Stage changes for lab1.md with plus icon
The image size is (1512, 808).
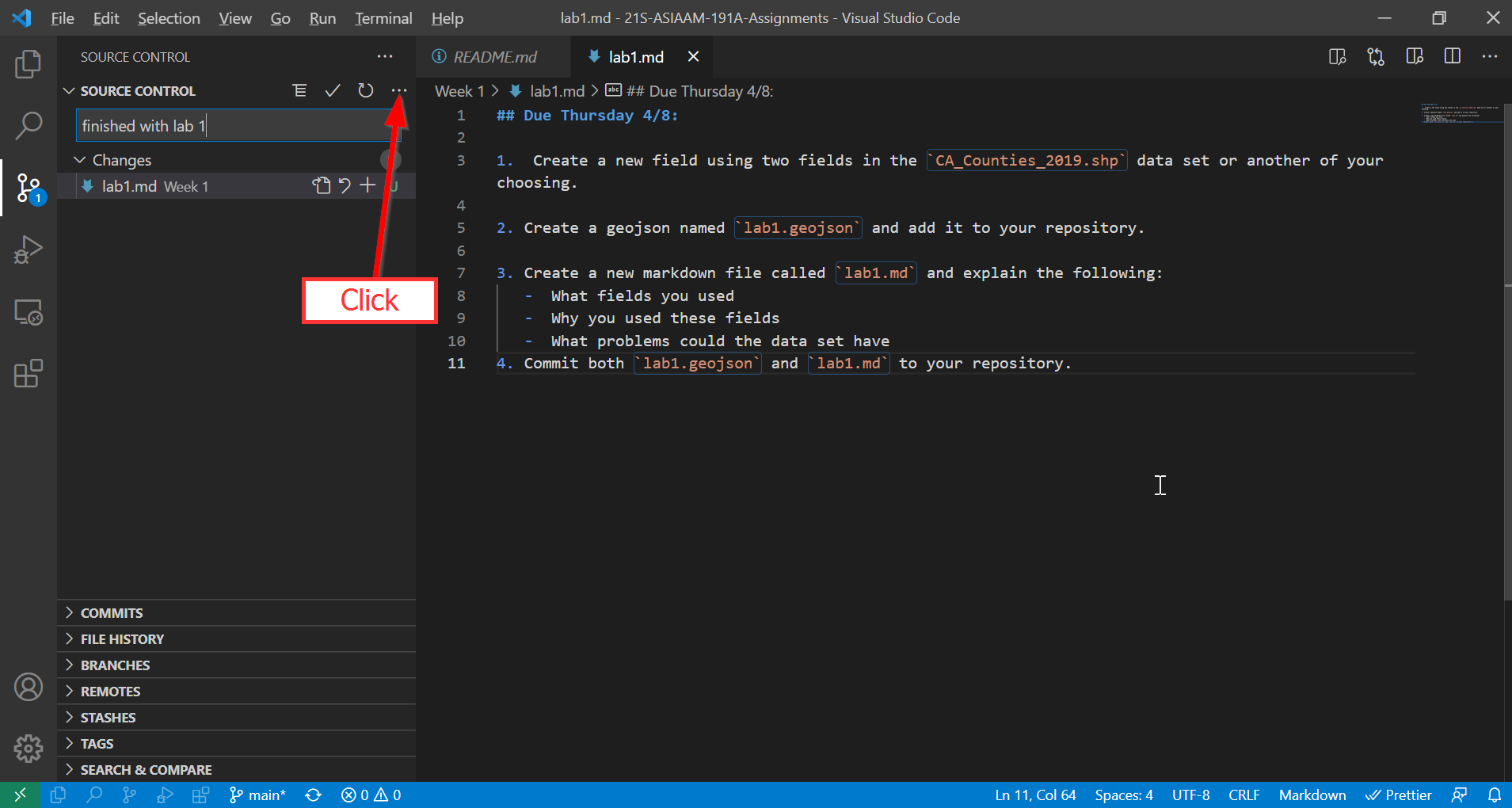[x=368, y=186]
